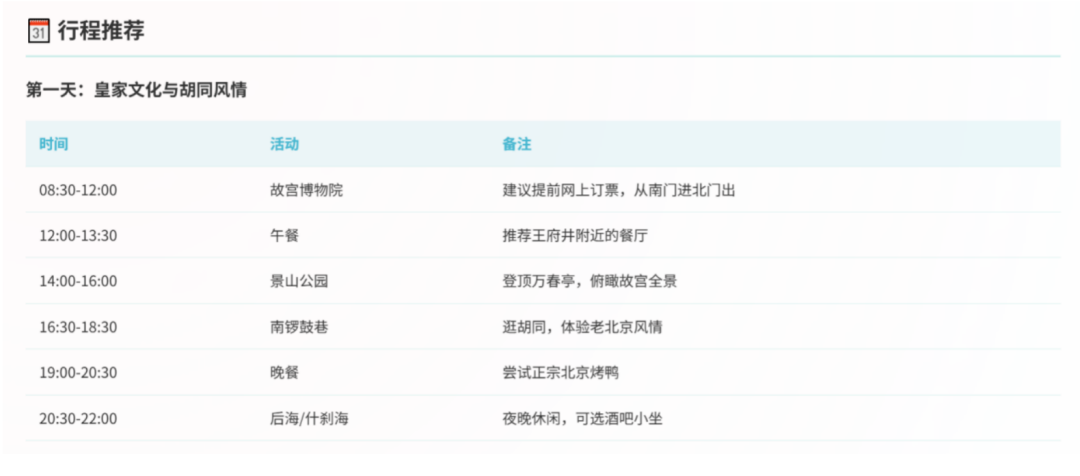Image resolution: width=1080 pixels, height=476 pixels.
Task: Click the note 推荐王府井附近的餐厅
Action: 575,236
